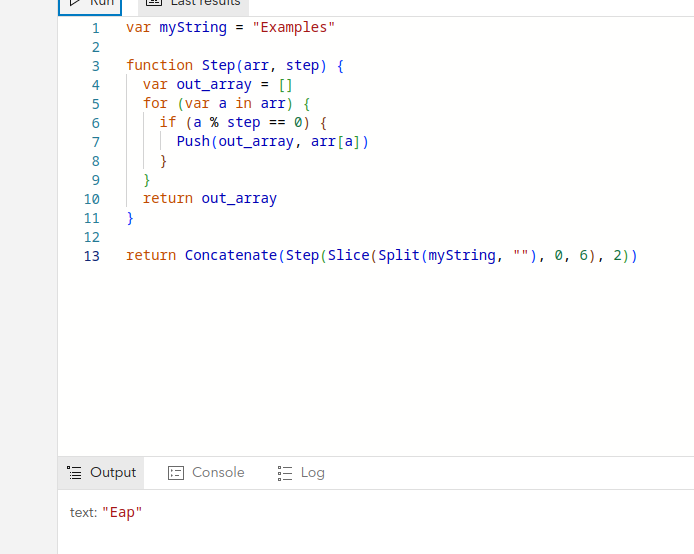
Task: Click the function keyword on line 3
Action: pyautogui.click(x=159, y=65)
